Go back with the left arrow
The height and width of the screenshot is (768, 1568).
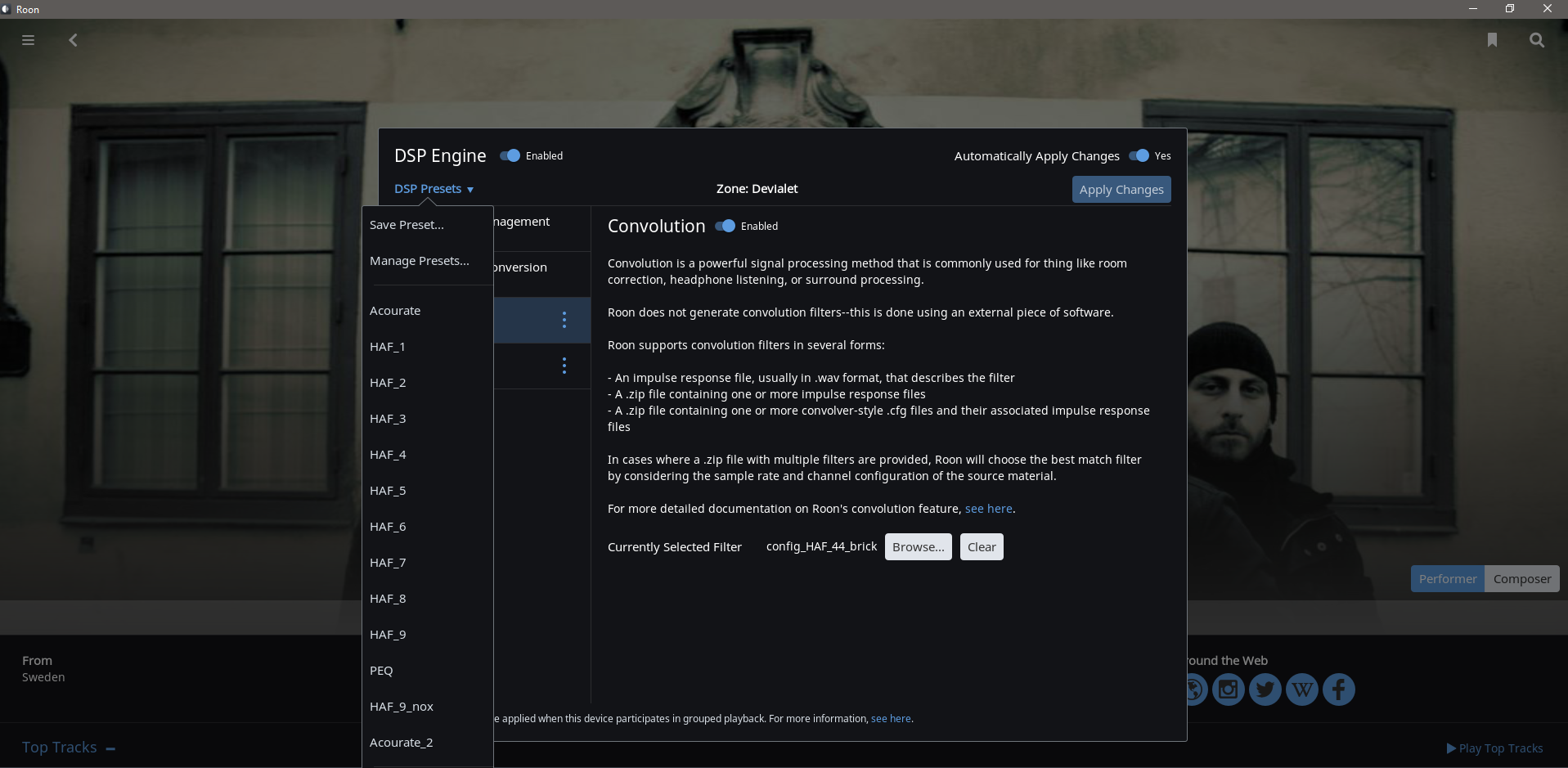point(73,40)
